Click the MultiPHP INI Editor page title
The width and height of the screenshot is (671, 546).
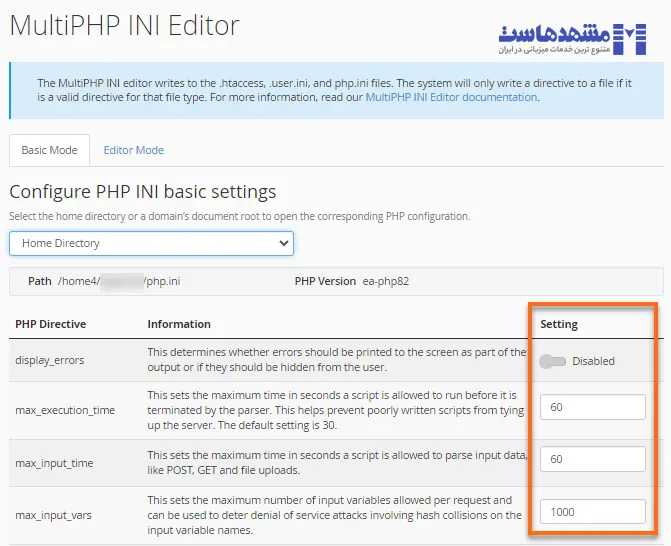124,25
